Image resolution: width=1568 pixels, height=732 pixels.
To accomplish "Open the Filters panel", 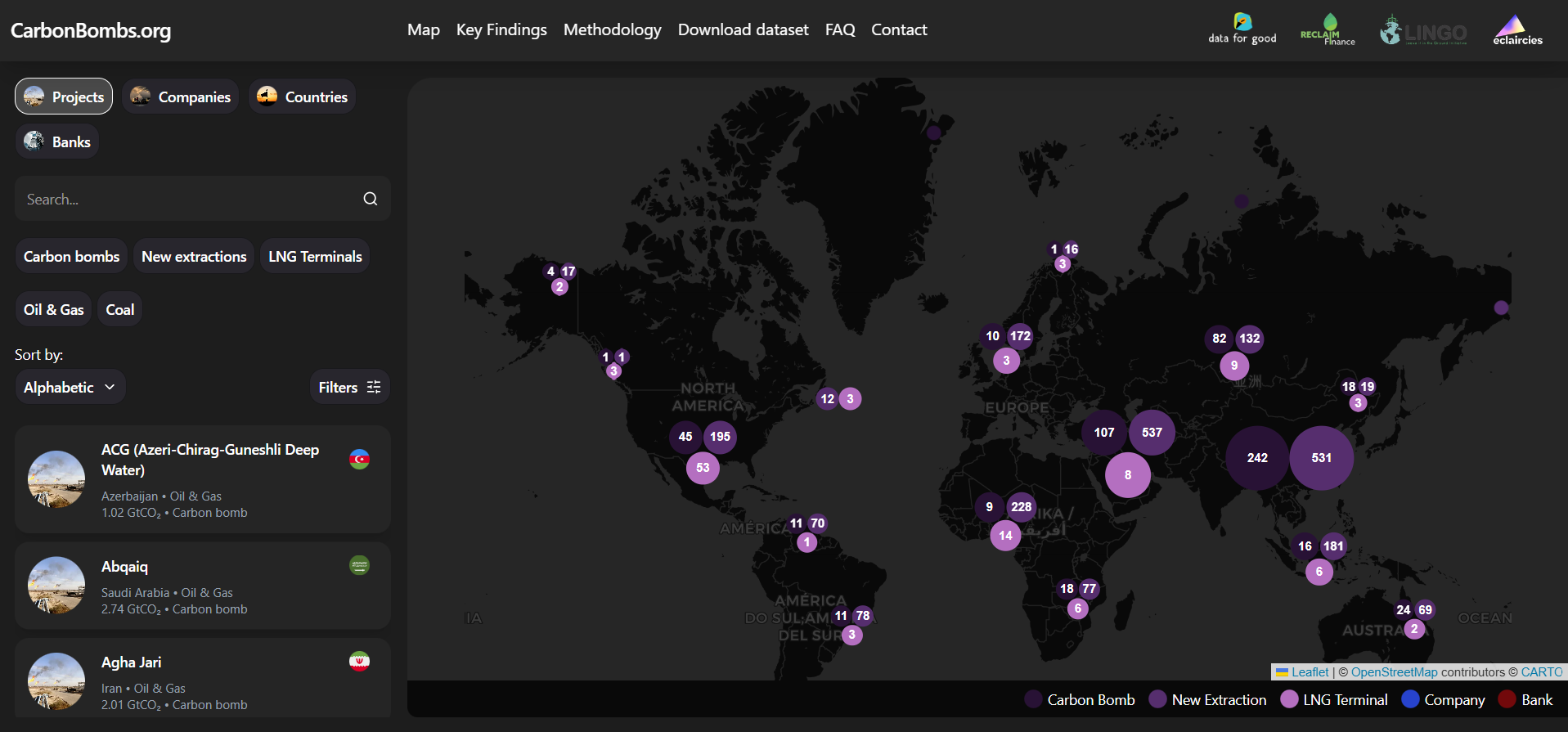I will click(349, 387).
